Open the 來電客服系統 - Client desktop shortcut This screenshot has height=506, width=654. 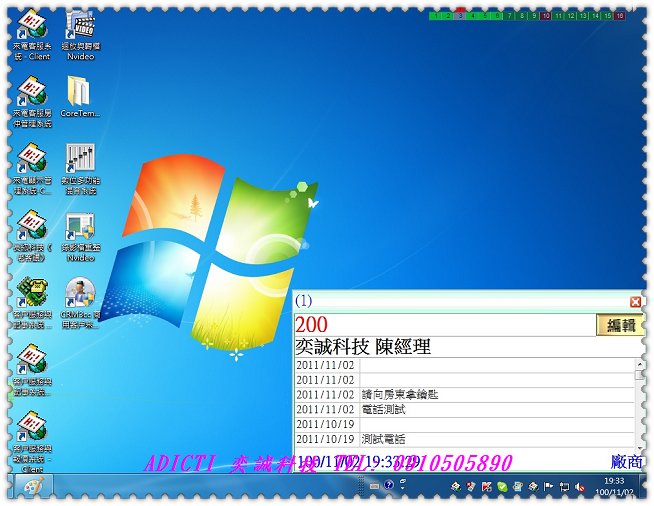pyautogui.click(x=32, y=37)
